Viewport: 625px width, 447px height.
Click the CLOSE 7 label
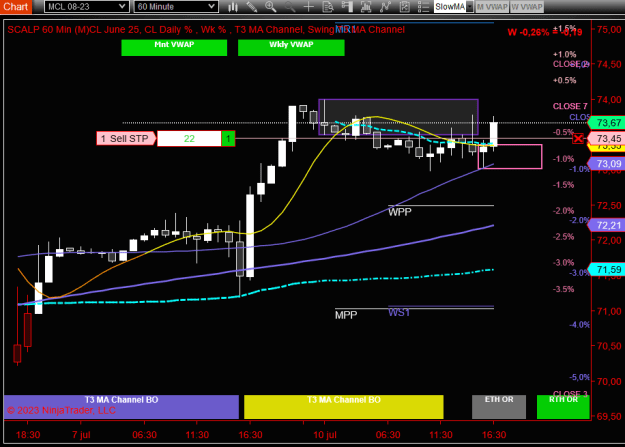pyautogui.click(x=570, y=106)
